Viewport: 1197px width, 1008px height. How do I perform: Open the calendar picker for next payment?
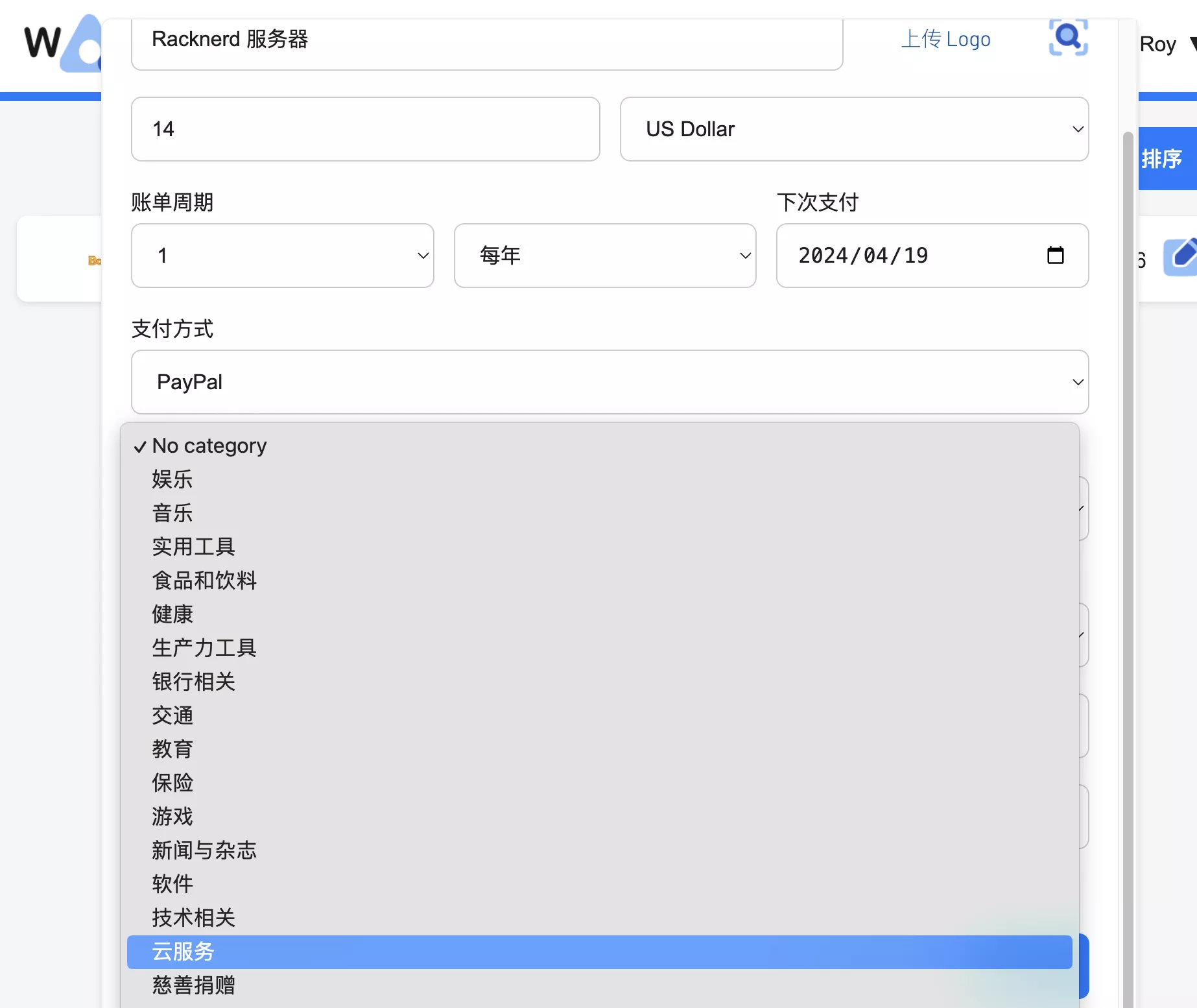(x=1055, y=256)
